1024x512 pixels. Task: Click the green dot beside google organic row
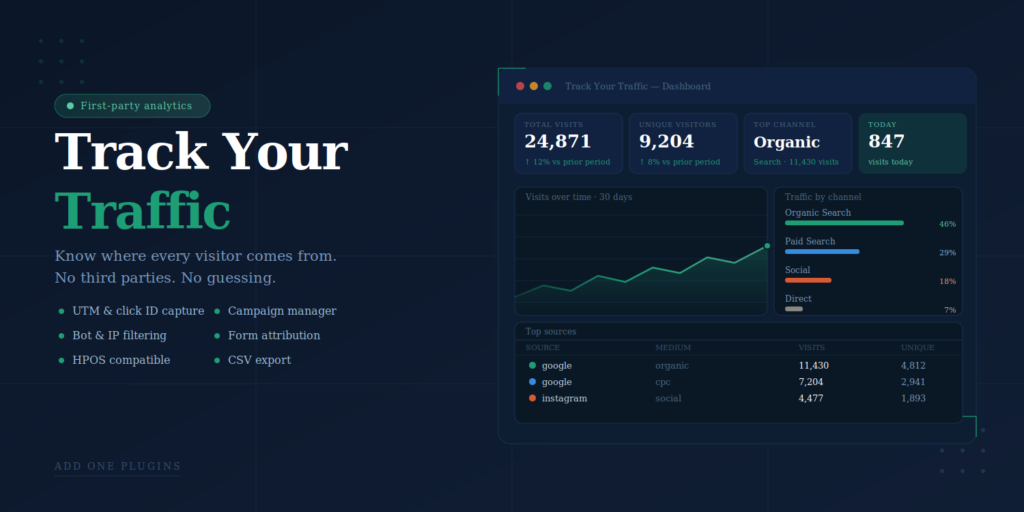point(532,366)
